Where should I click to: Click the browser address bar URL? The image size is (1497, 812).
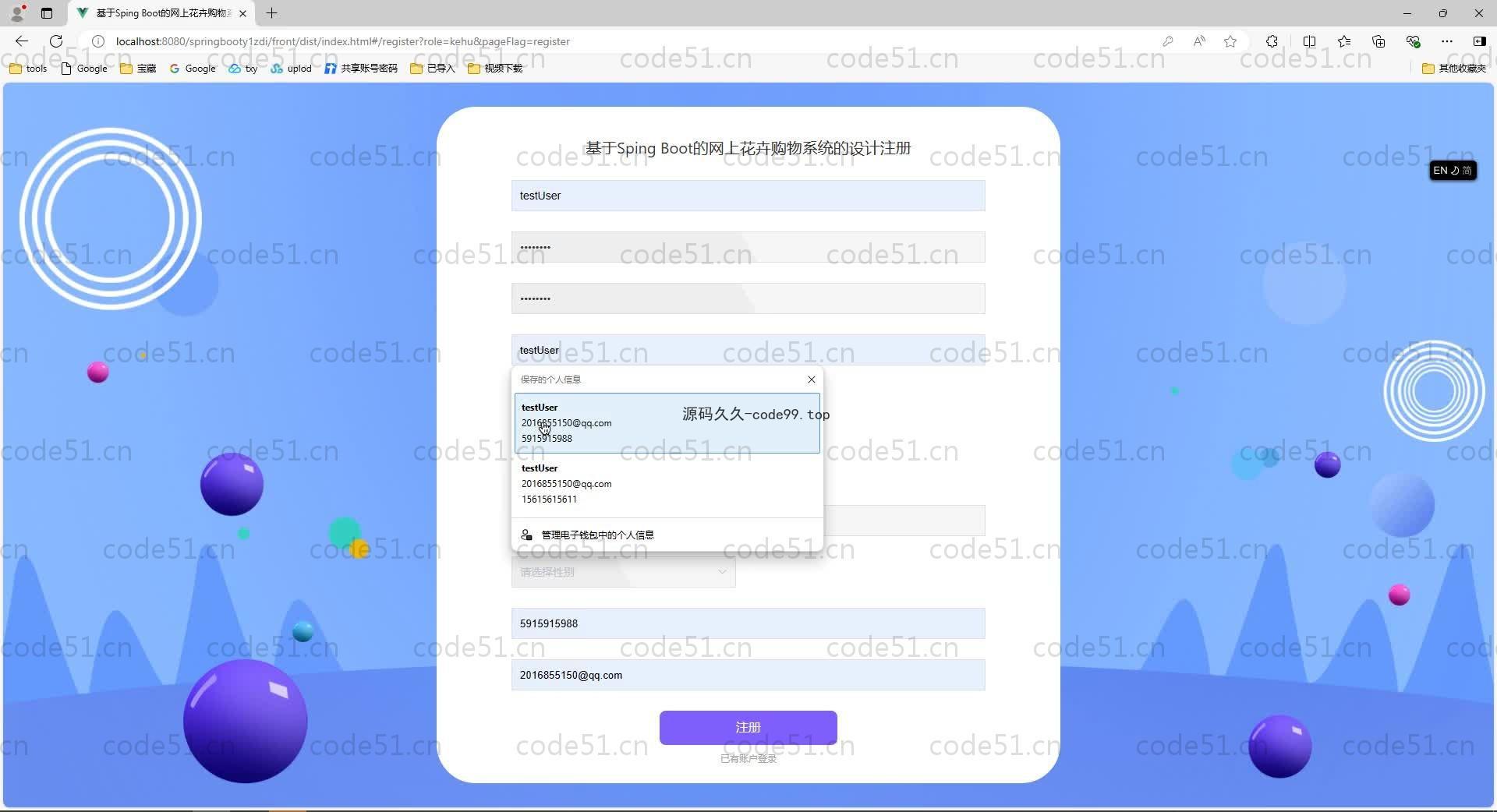click(x=343, y=41)
